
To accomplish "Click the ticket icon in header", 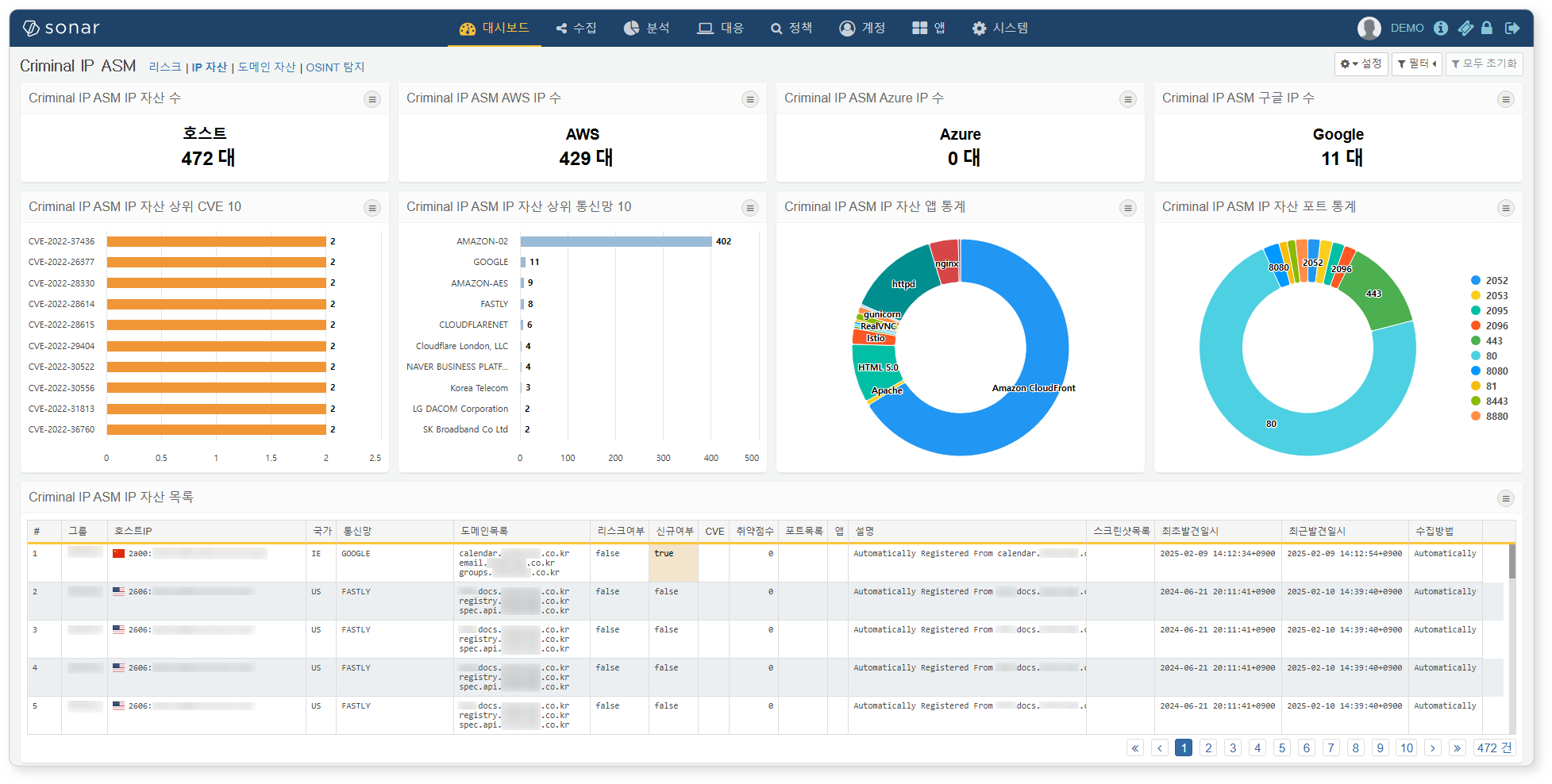I will pyautogui.click(x=1465, y=28).
